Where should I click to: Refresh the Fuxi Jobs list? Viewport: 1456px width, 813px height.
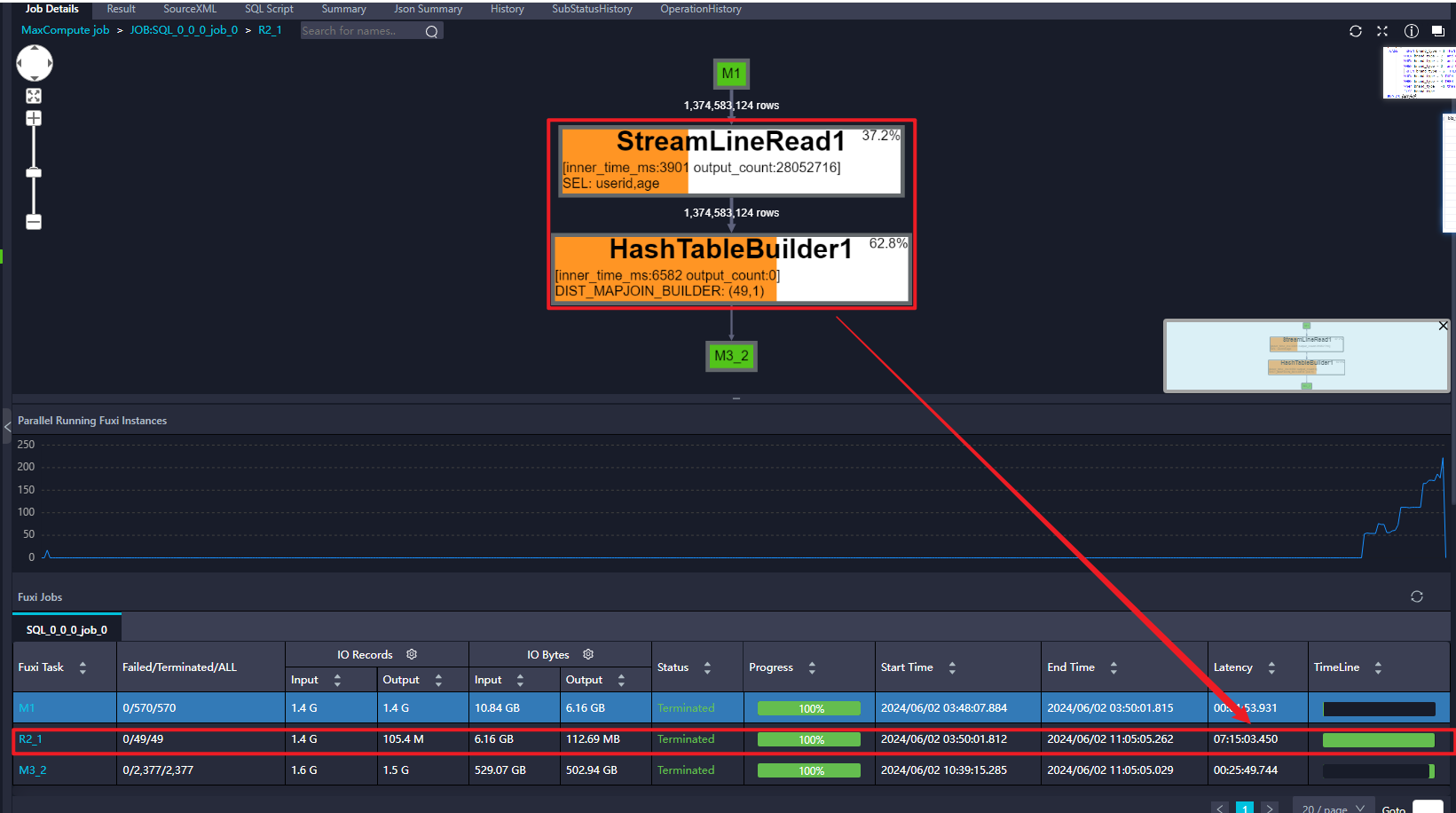[x=1416, y=596]
